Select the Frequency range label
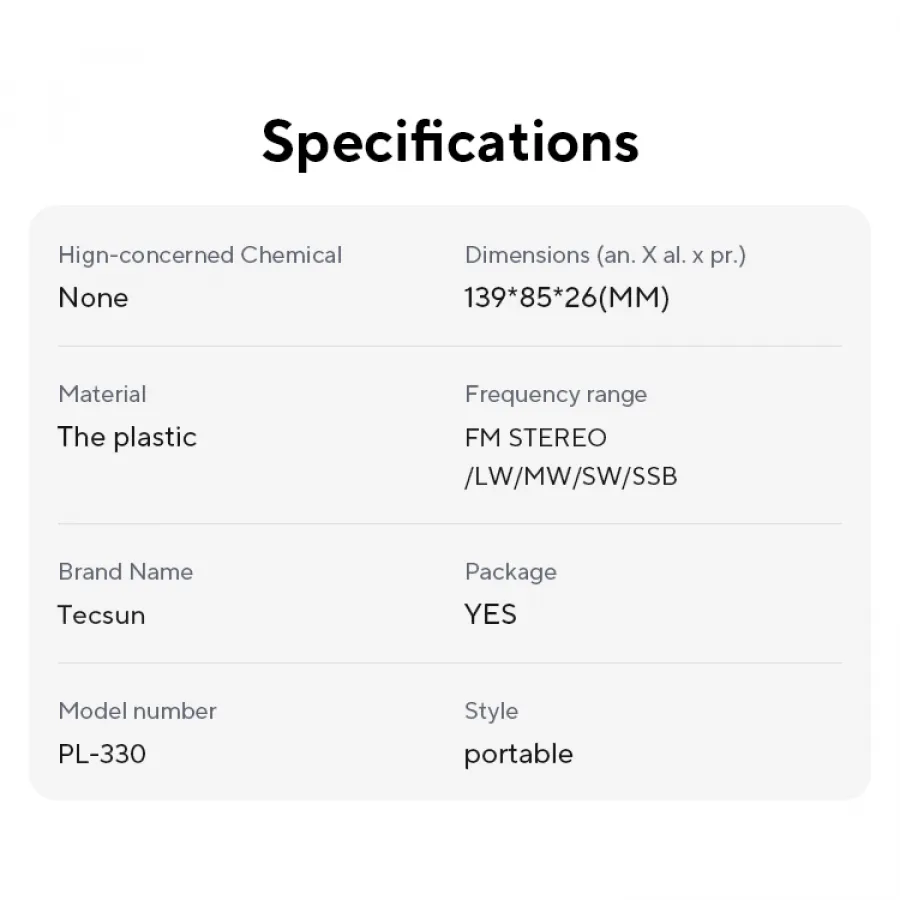900x900 pixels. [556, 394]
